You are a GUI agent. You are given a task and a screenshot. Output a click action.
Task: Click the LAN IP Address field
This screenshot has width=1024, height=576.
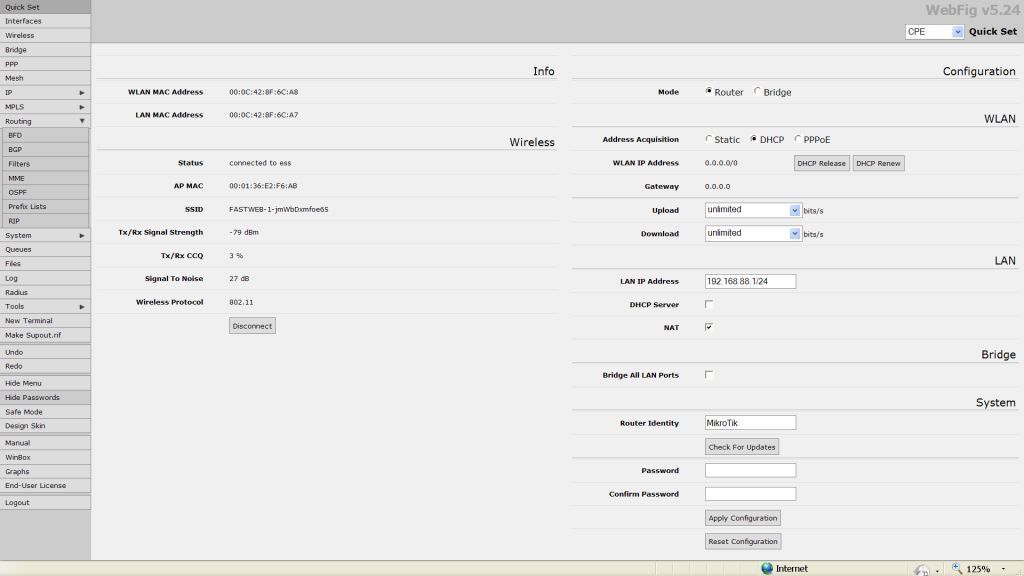750,281
